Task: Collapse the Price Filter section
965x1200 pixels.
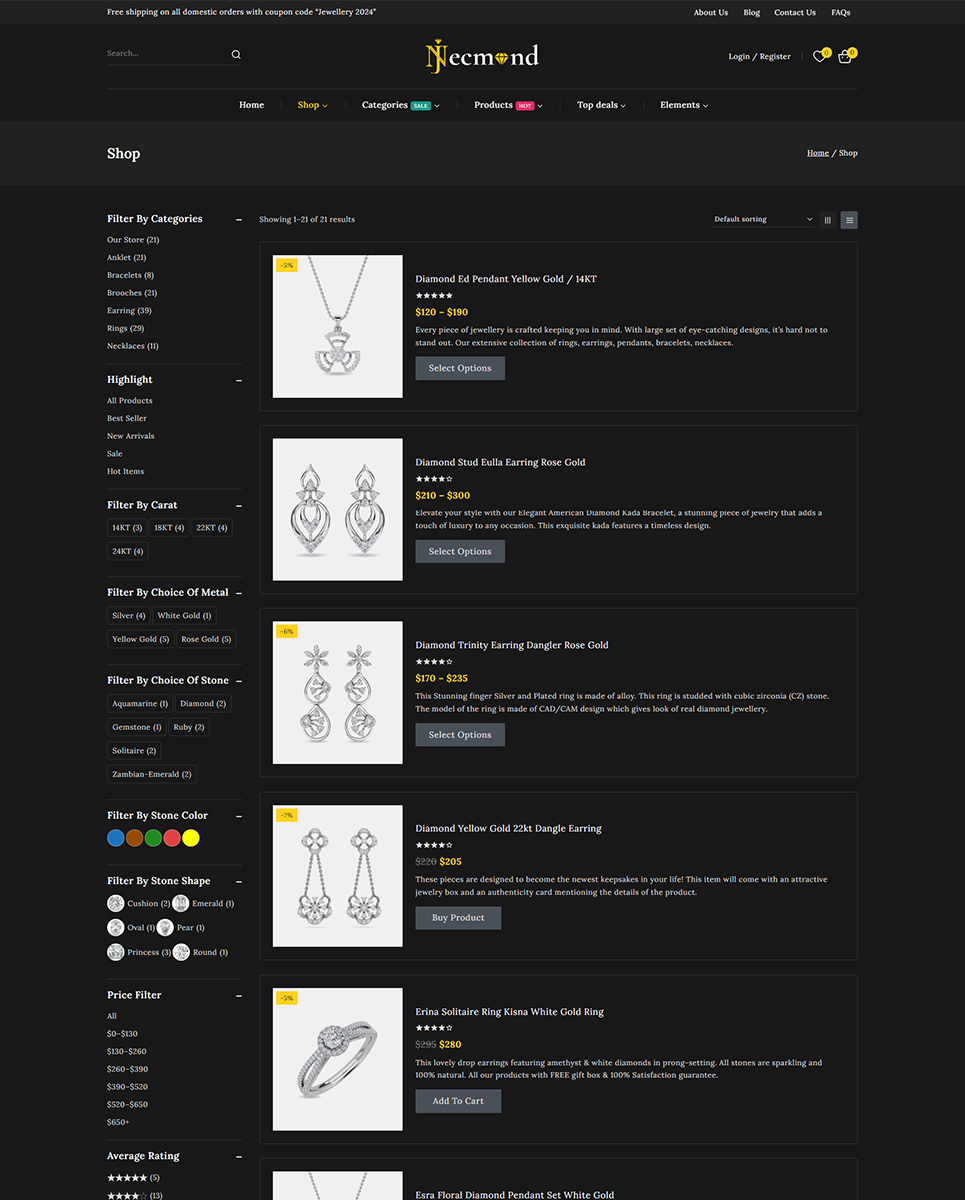Action: coord(238,995)
